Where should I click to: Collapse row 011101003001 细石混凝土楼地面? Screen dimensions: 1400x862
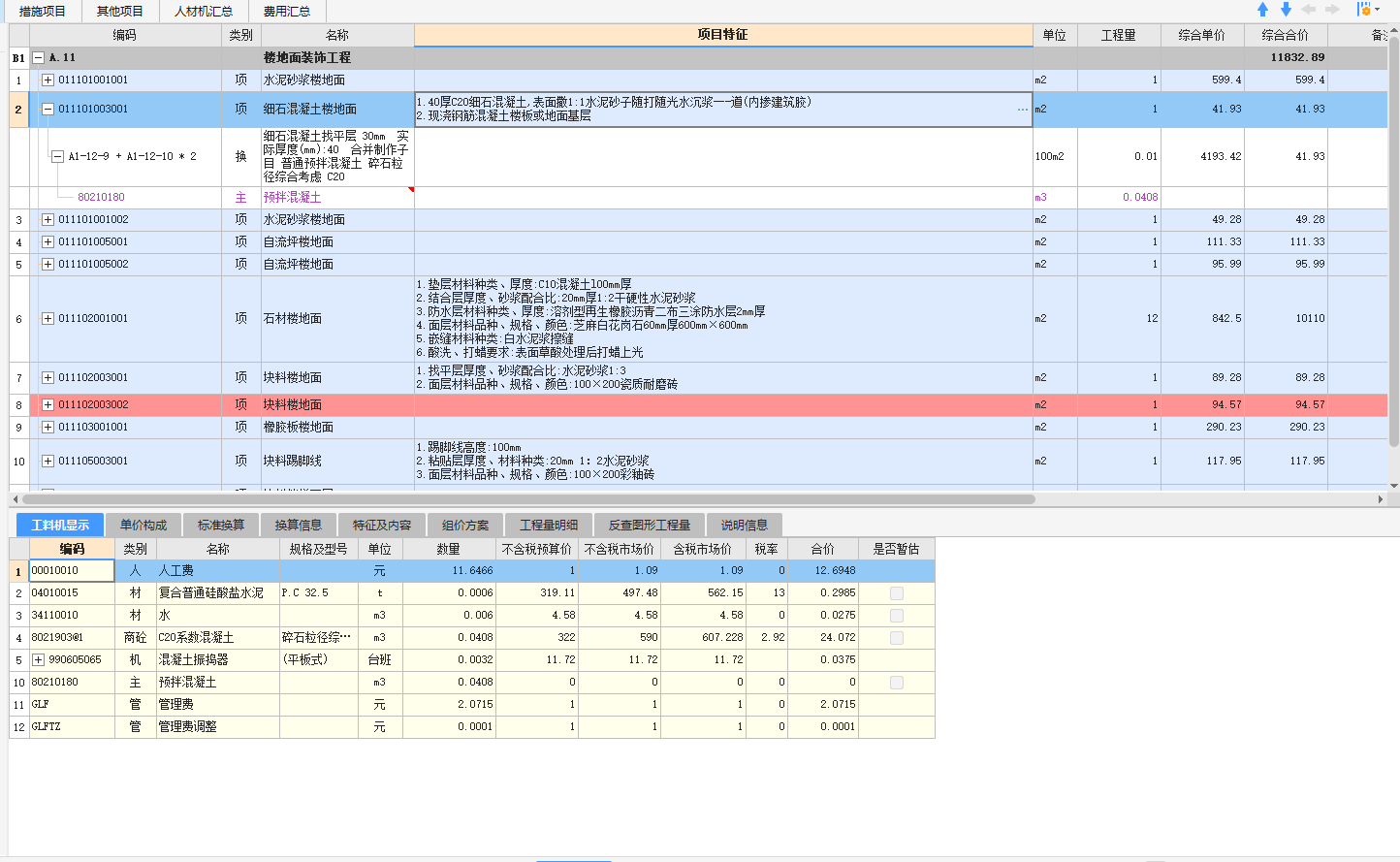(48, 110)
